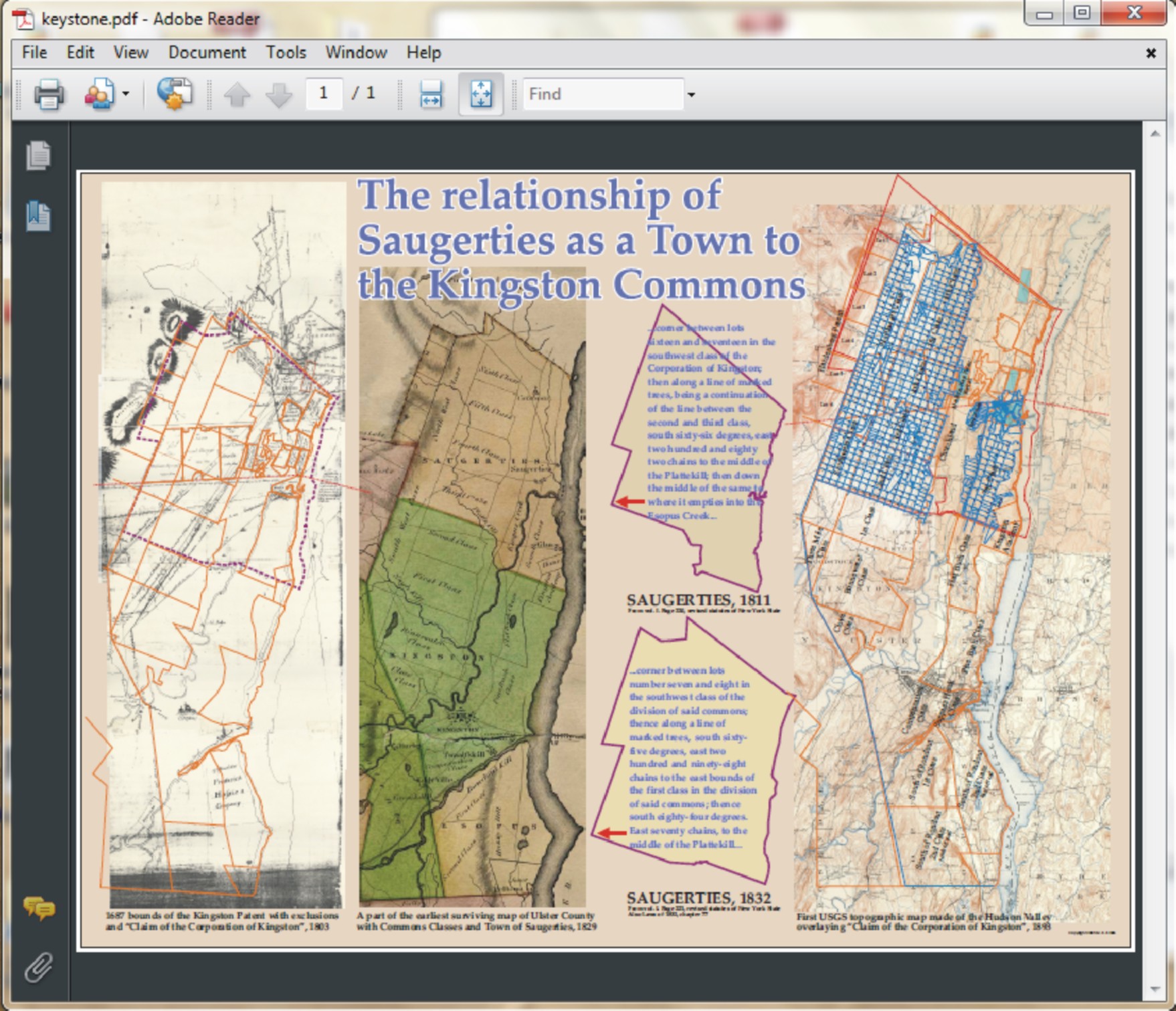Toggle the fit one full page button
The width and height of the screenshot is (1176, 1011).
481,94
